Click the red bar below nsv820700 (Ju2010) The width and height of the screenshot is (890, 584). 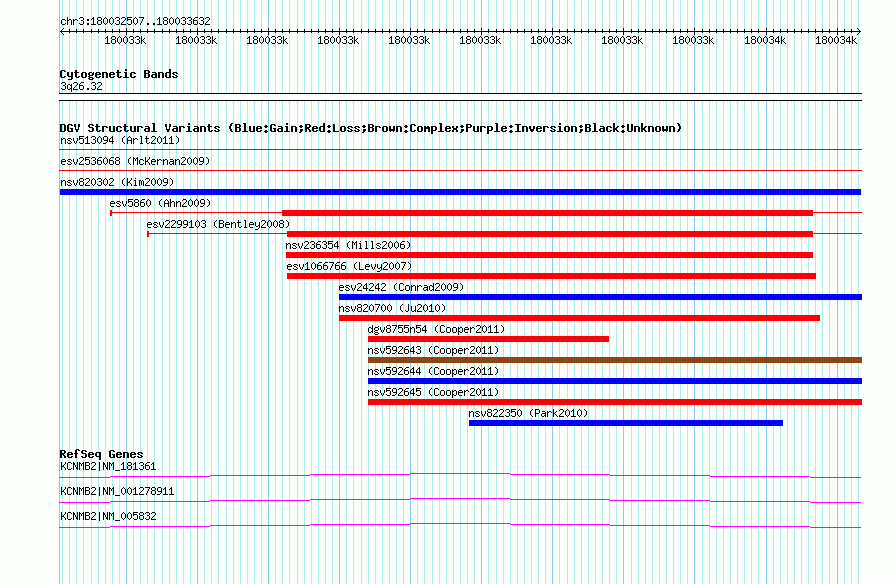point(580,318)
